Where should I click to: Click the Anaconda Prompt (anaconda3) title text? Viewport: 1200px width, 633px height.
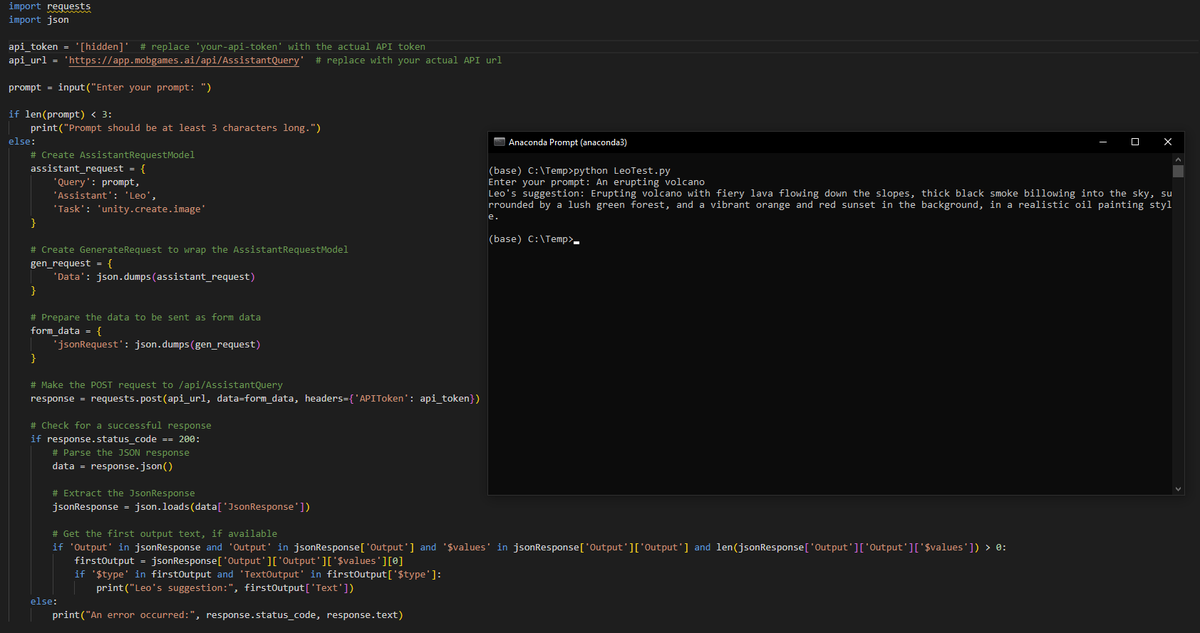click(568, 143)
